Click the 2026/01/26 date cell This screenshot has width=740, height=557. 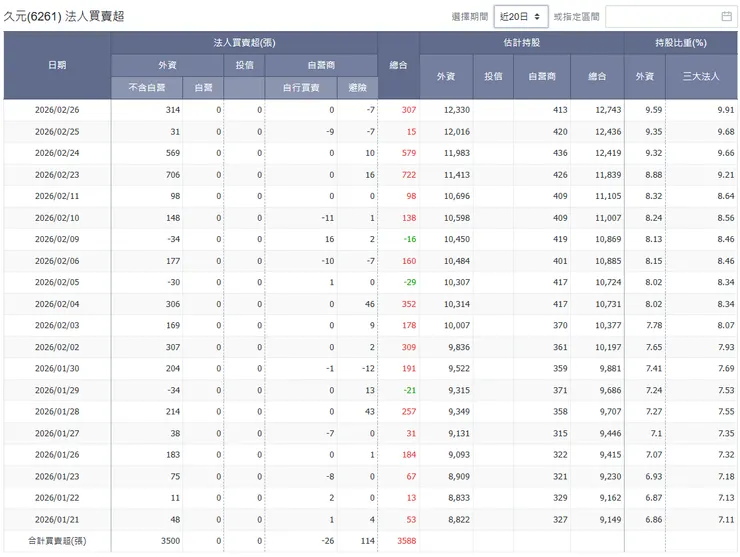coord(57,455)
